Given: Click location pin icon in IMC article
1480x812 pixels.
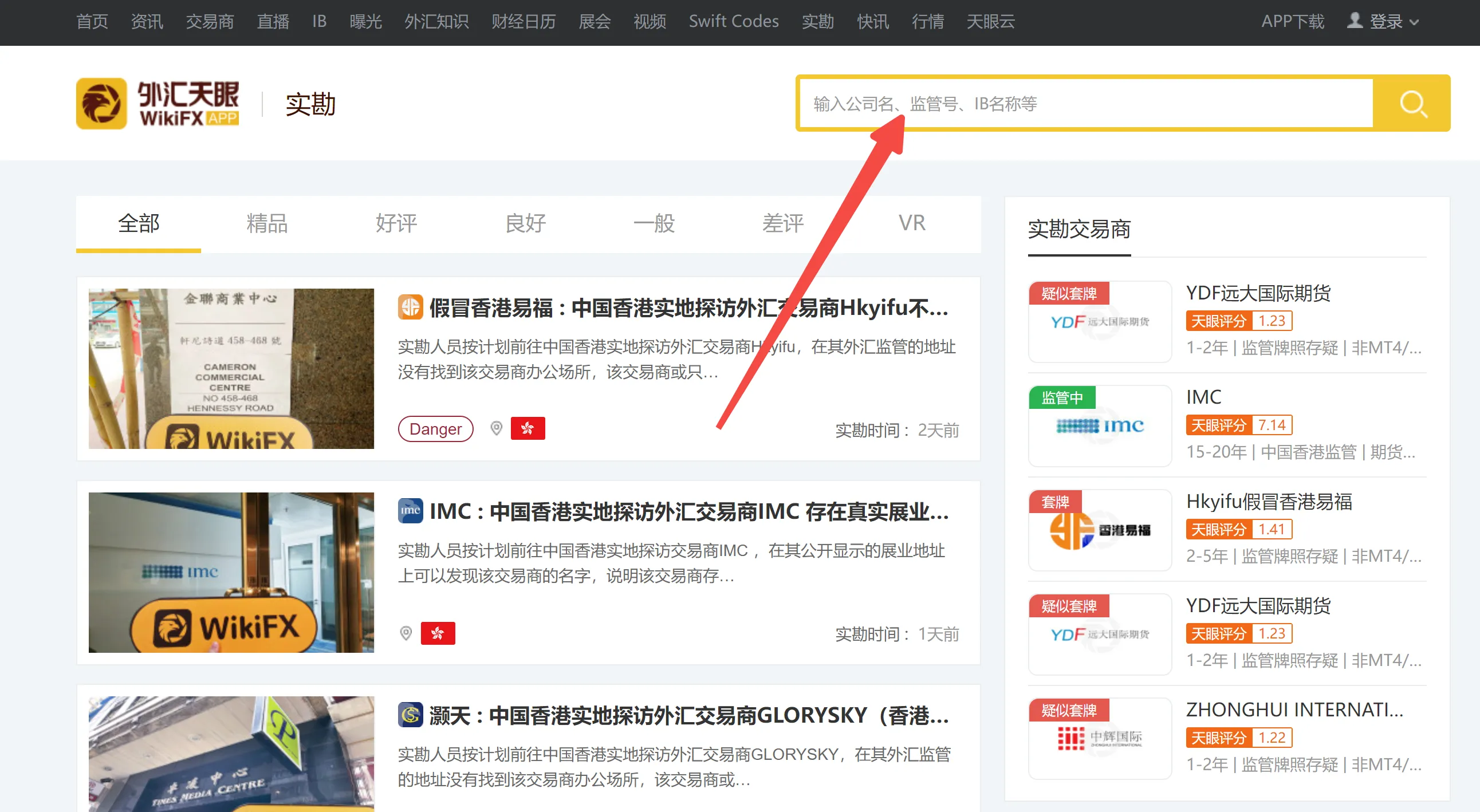Looking at the screenshot, I should [406, 633].
